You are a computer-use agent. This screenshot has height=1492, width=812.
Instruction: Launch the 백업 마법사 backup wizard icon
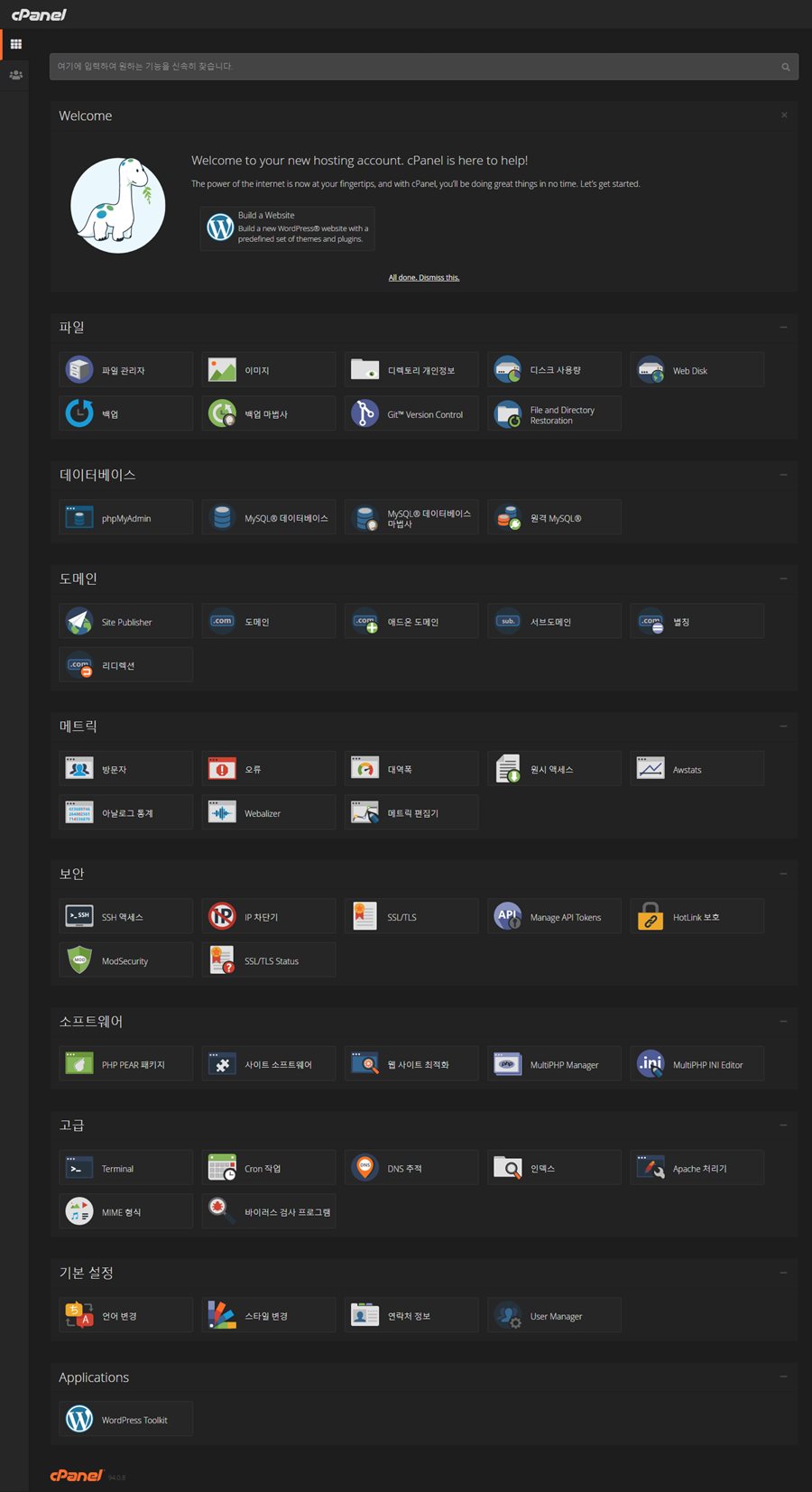click(222, 413)
